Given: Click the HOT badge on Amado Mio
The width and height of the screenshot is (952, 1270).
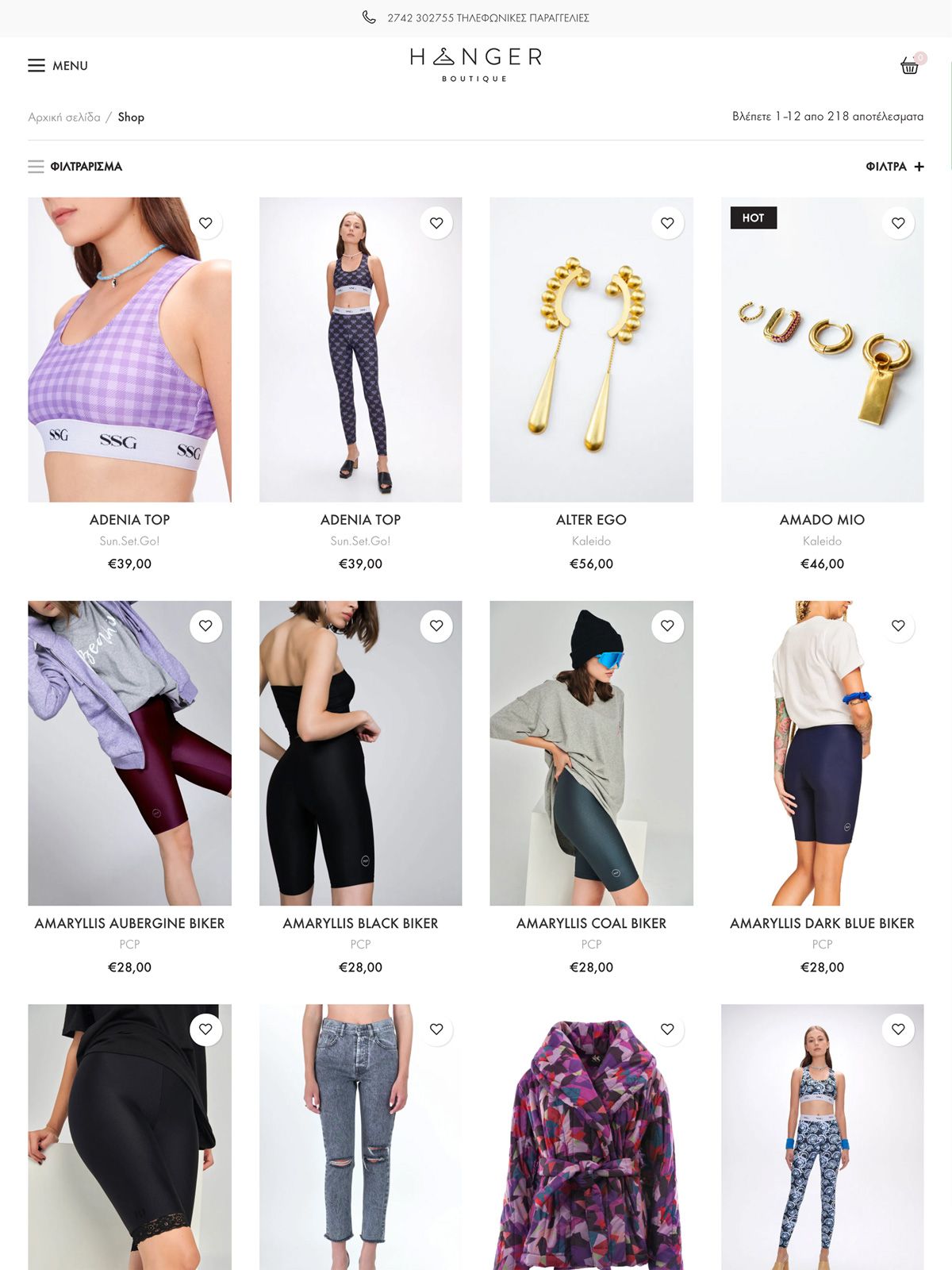Looking at the screenshot, I should 754,217.
